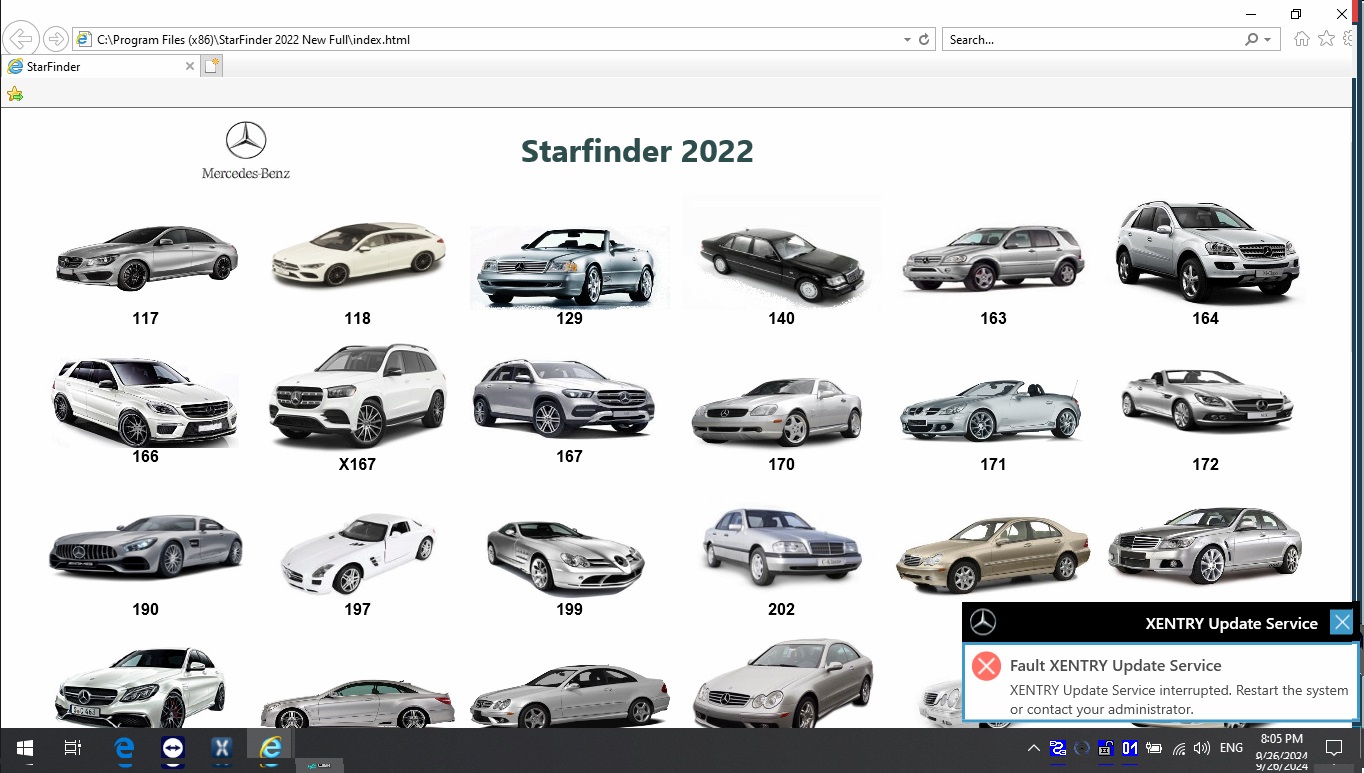Close the XENTRY Update Service notification

point(1341,622)
